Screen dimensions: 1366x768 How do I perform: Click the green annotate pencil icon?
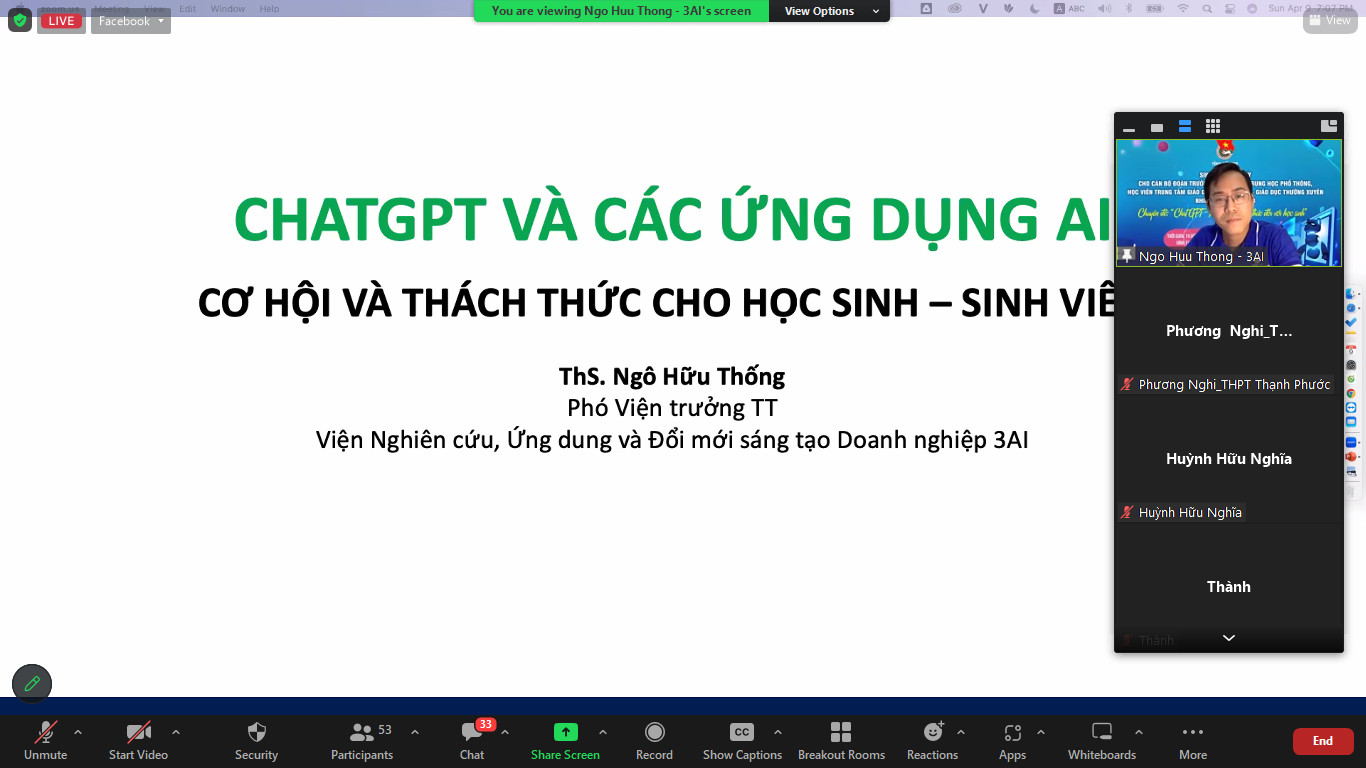tap(32, 684)
